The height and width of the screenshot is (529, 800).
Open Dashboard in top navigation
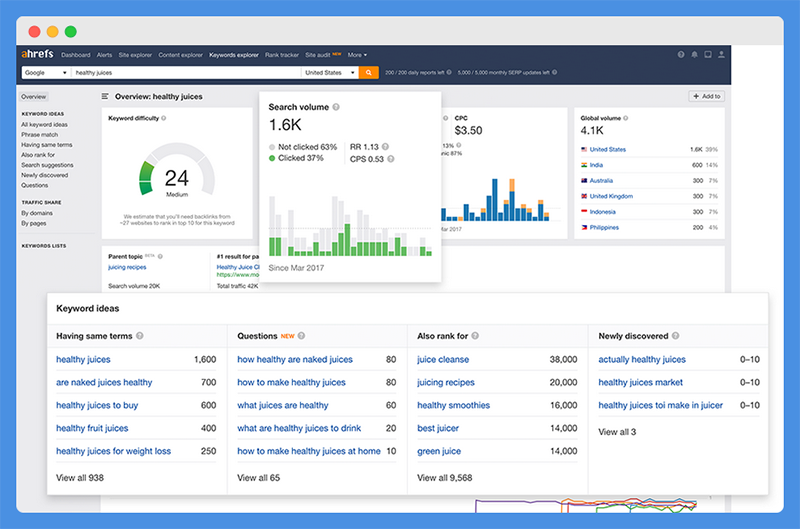pyautogui.click(x=76, y=55)
